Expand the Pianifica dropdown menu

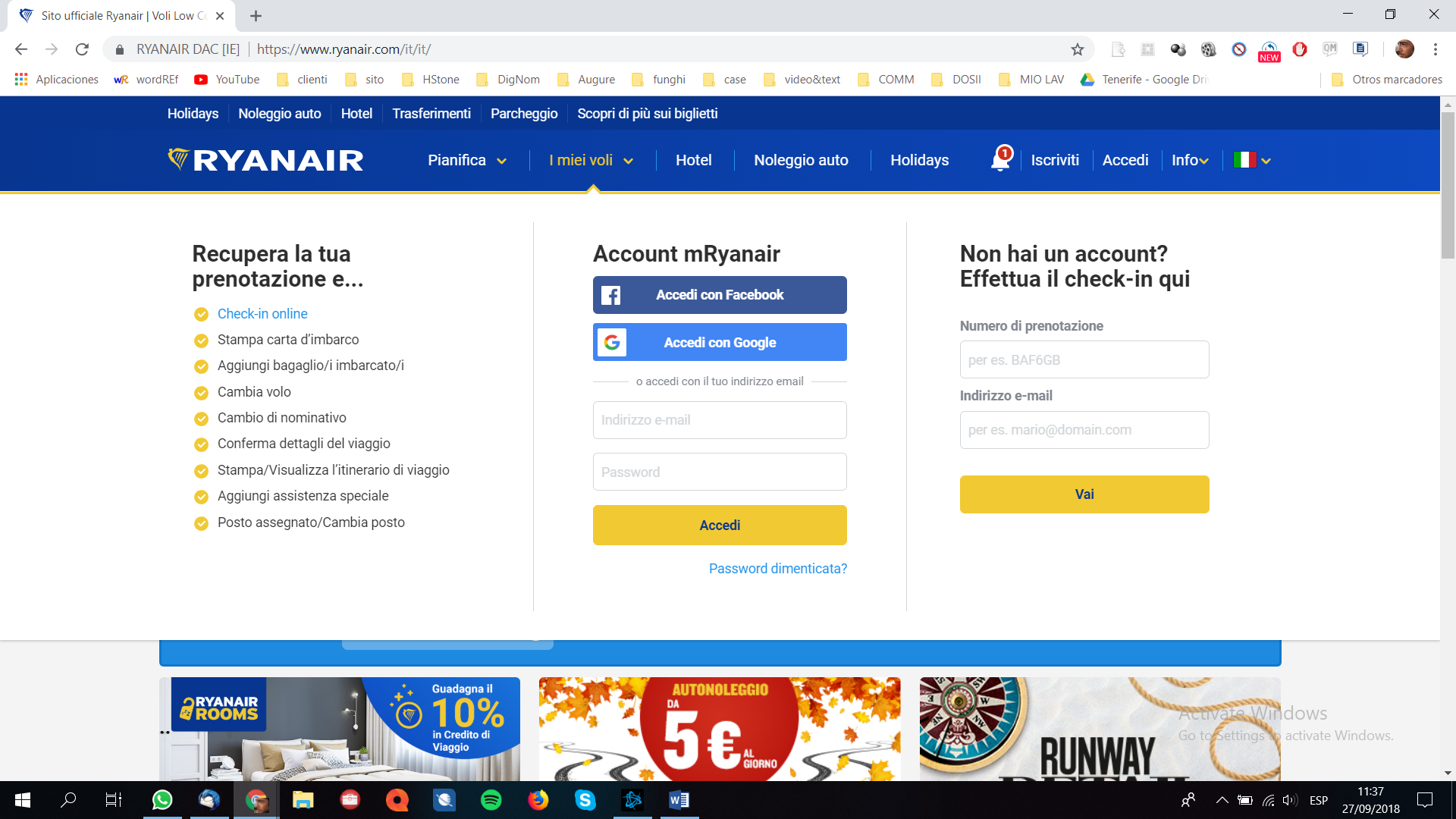point(467,160)
